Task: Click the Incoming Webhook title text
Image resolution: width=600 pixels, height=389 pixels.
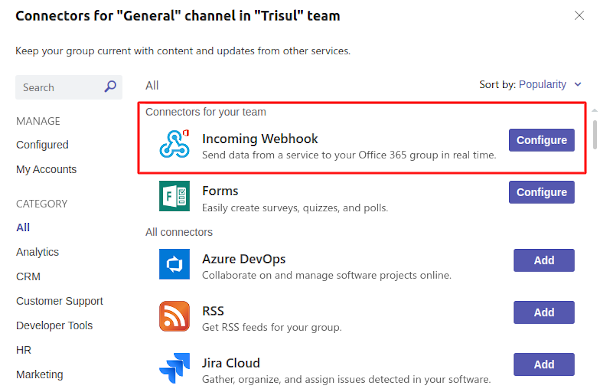Action: point(260,139)
